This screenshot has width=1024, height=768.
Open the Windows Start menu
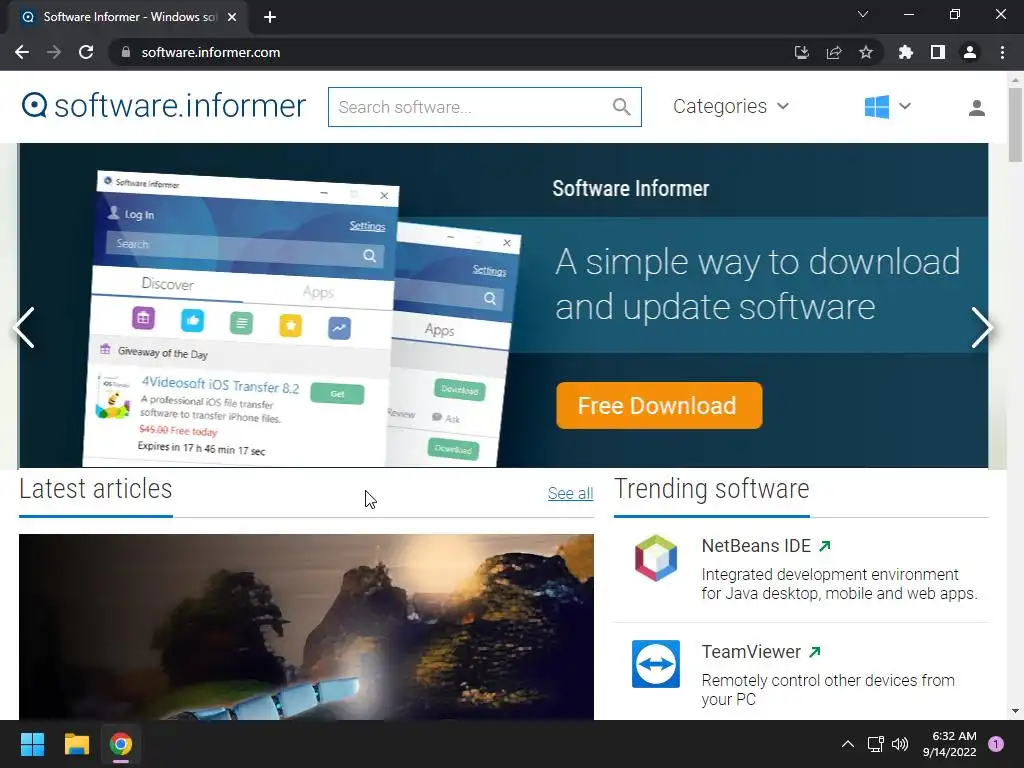[32, 744]
